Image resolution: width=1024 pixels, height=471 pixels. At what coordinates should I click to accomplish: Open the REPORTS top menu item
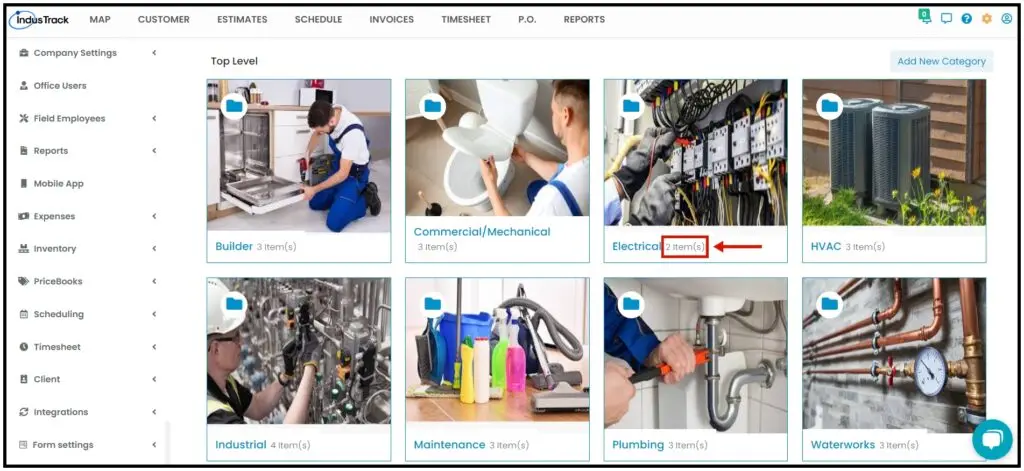[x=584, y=20]
